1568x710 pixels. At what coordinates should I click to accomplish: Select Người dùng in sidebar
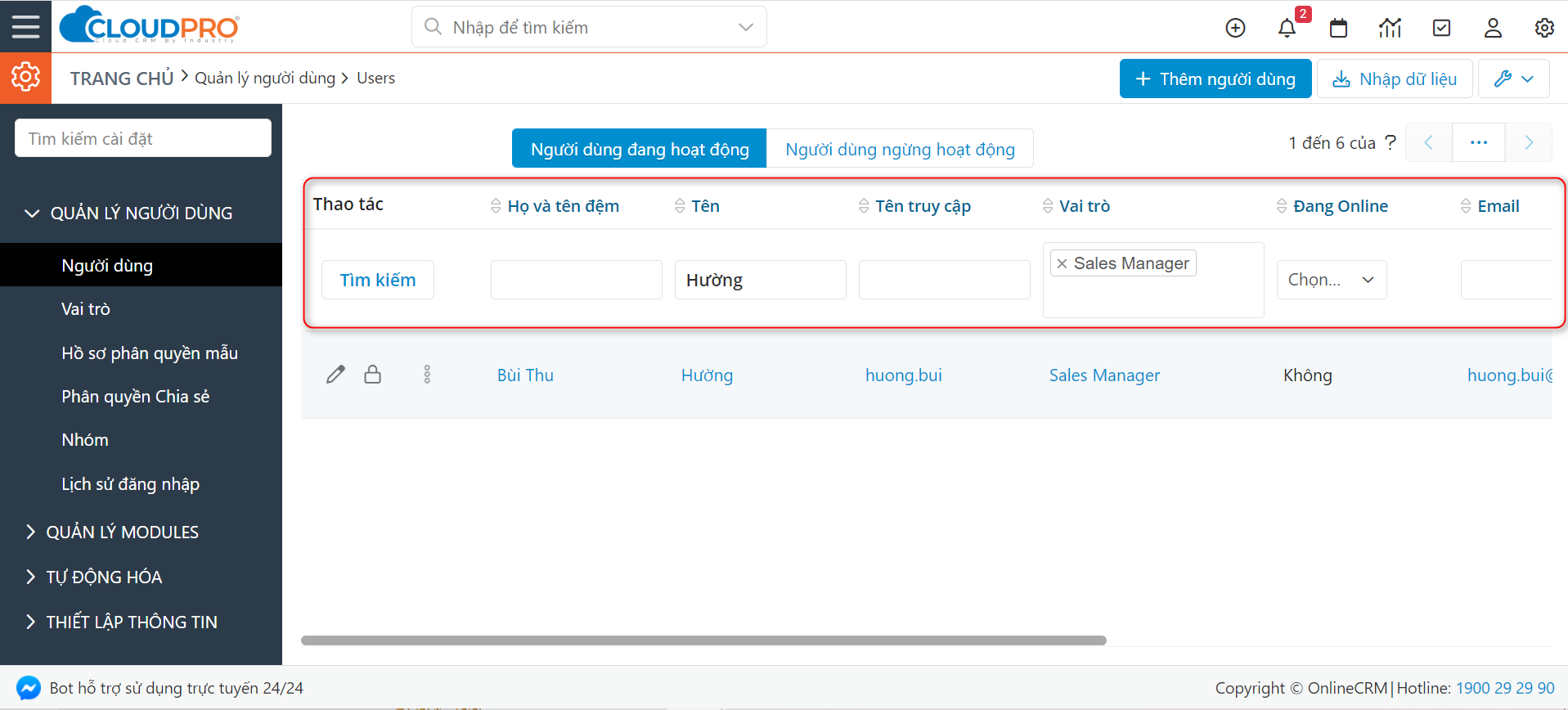click(x=141, y=265)
